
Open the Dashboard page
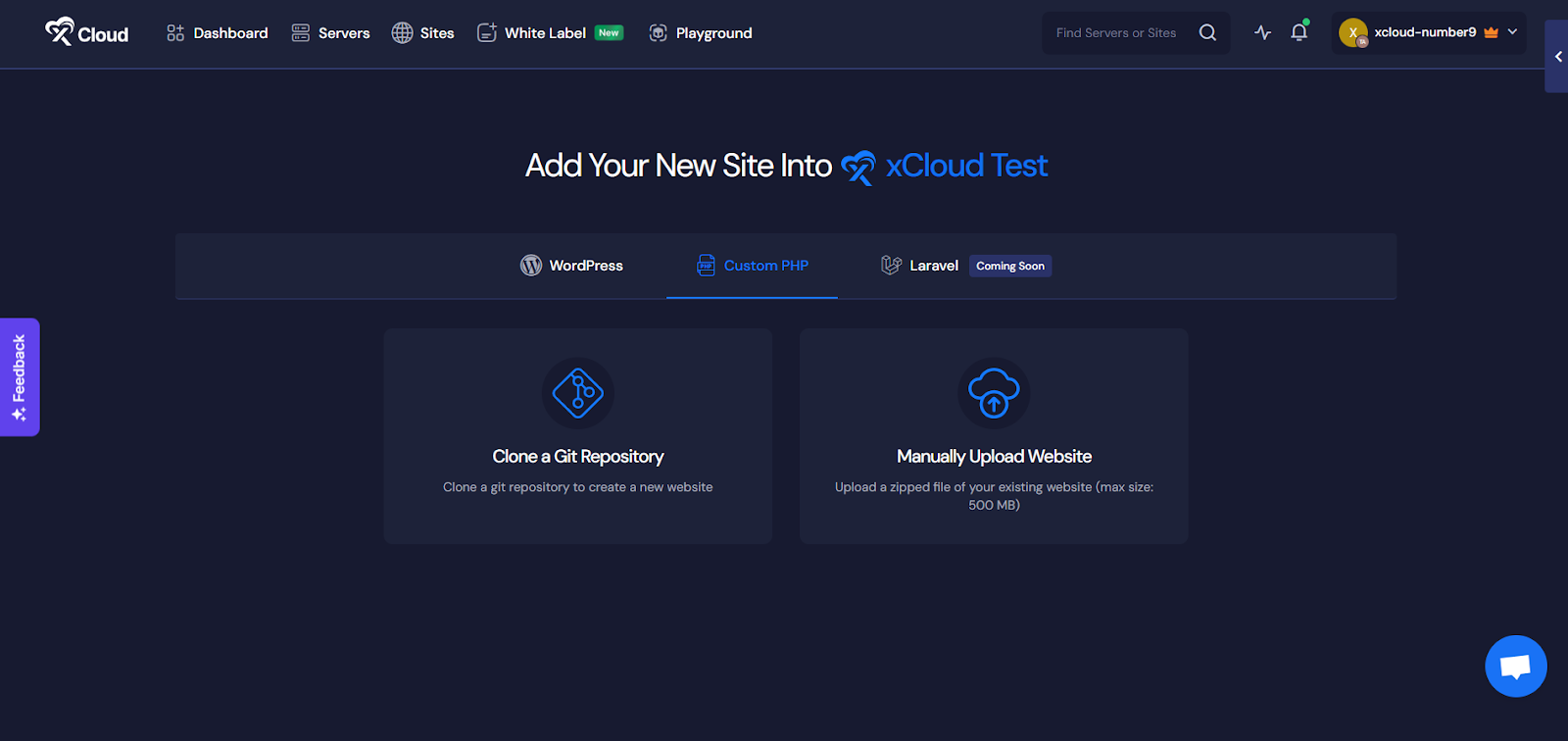[217, 33]
